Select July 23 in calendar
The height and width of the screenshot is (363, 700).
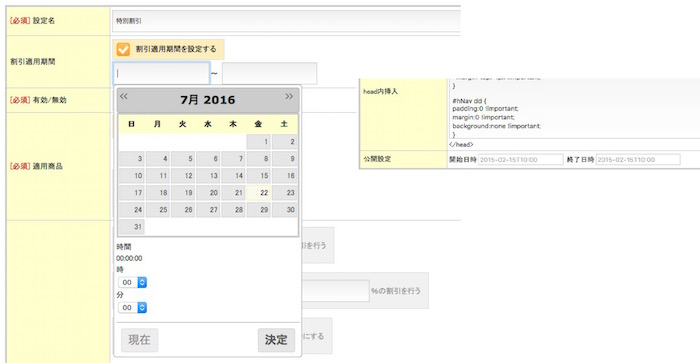(x=285, y=193)
